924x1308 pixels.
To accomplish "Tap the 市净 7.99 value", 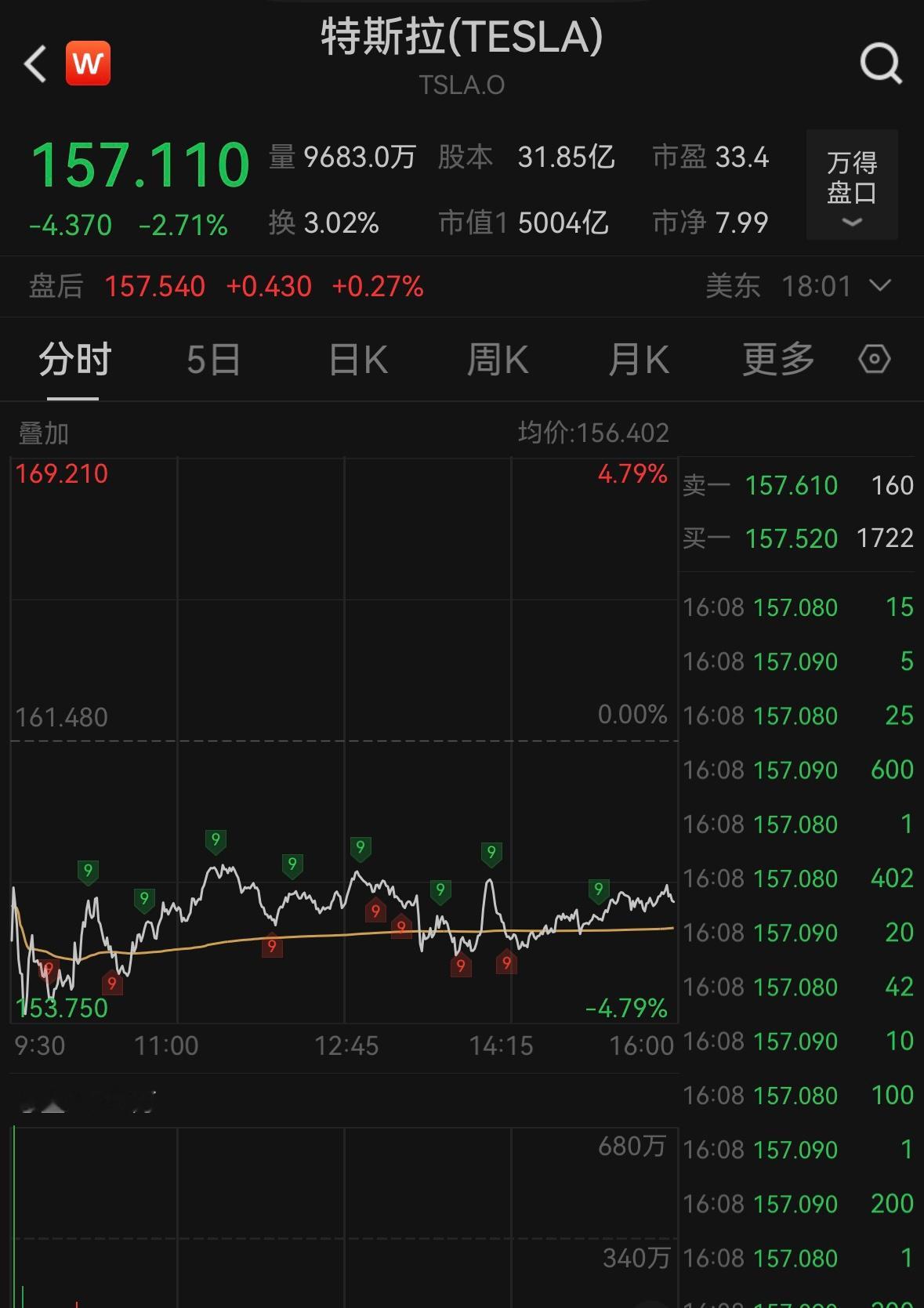I will 711,223.
